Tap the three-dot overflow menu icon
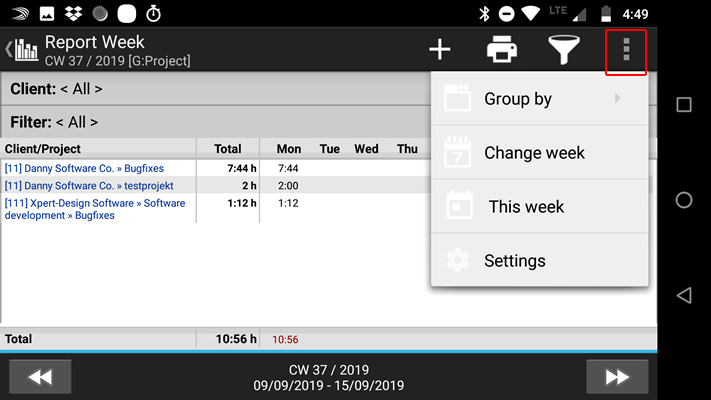 click(626, 49)
